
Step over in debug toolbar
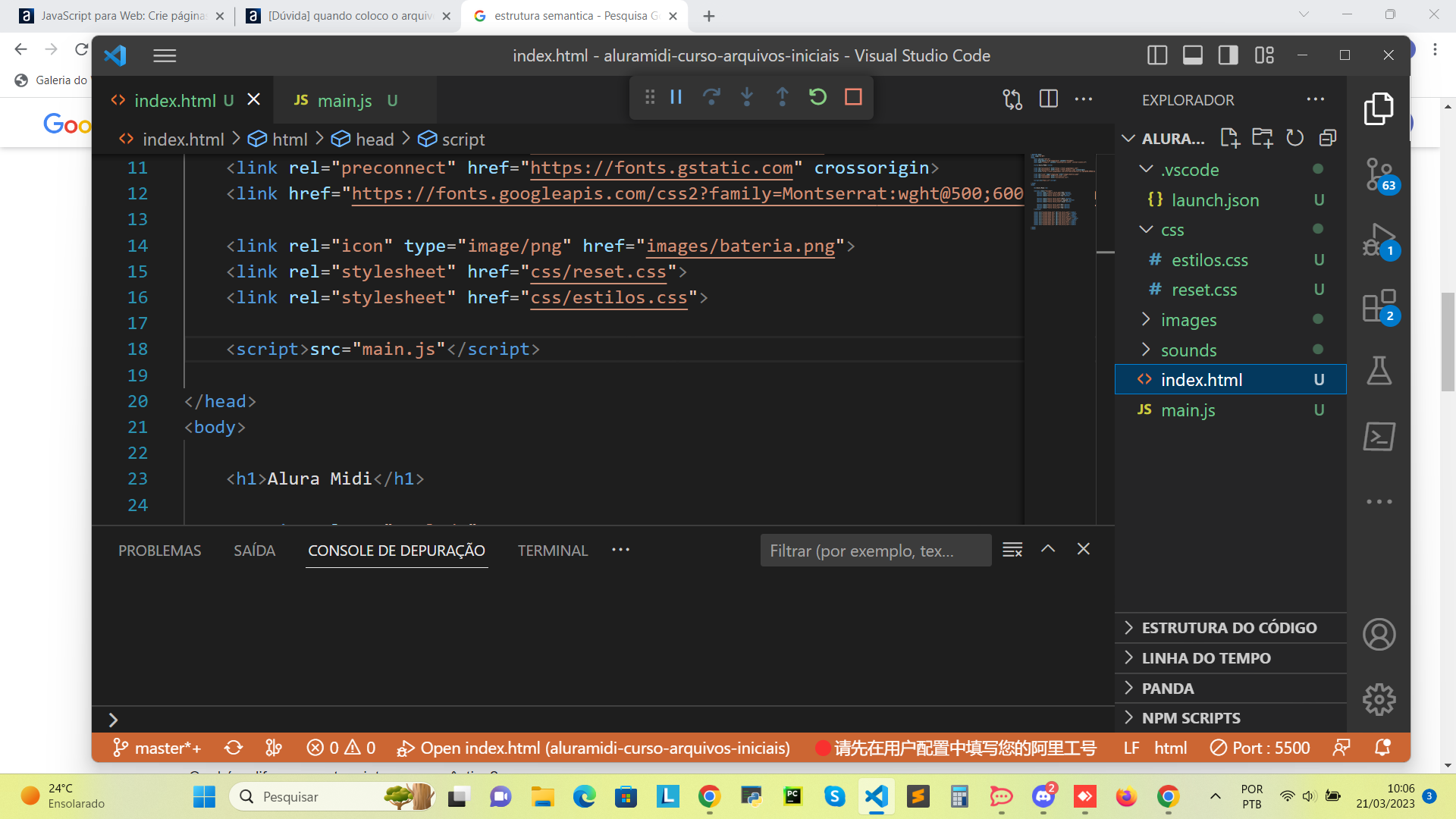711,97
